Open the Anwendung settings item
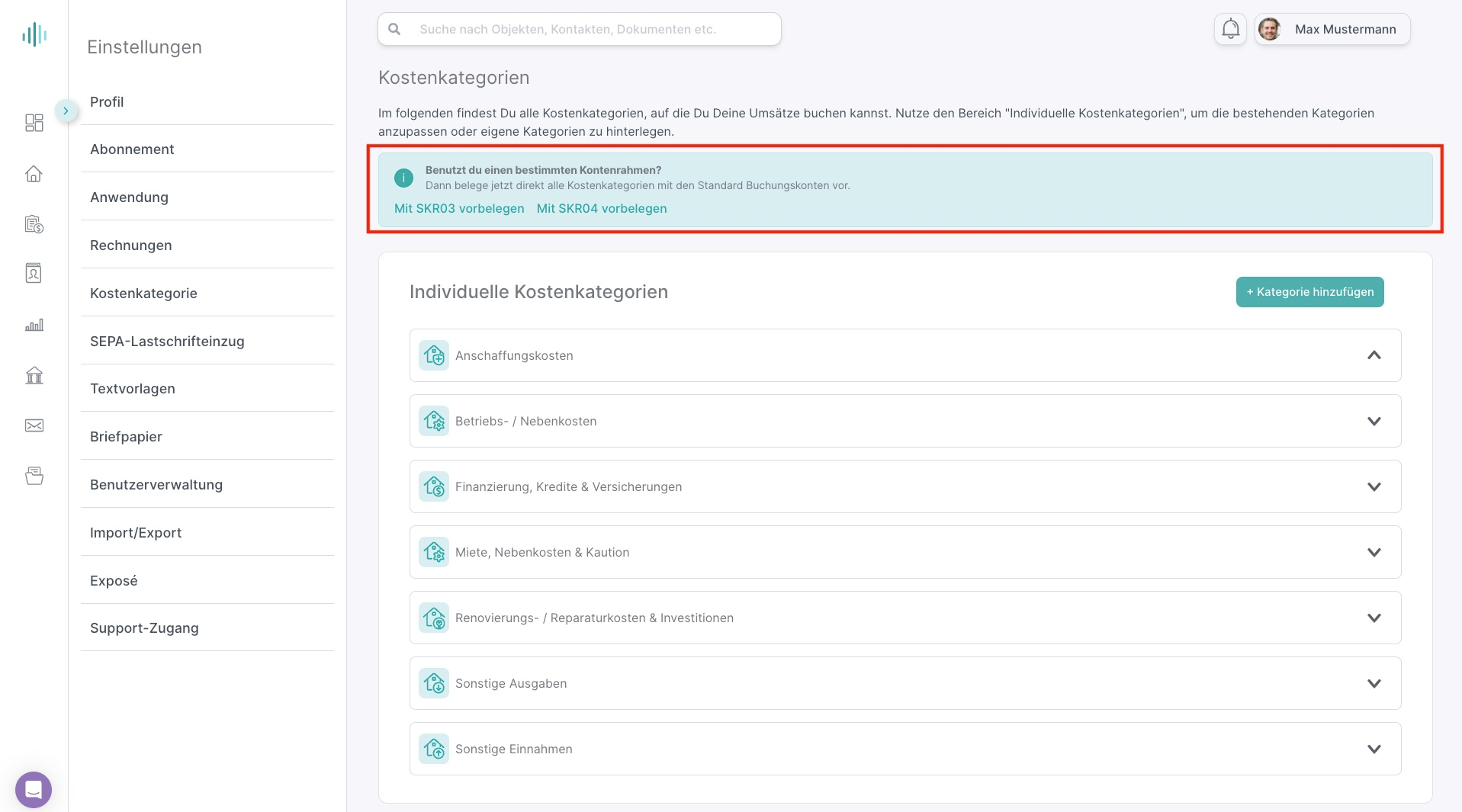 pyautogui.click(x=207, y=197)
